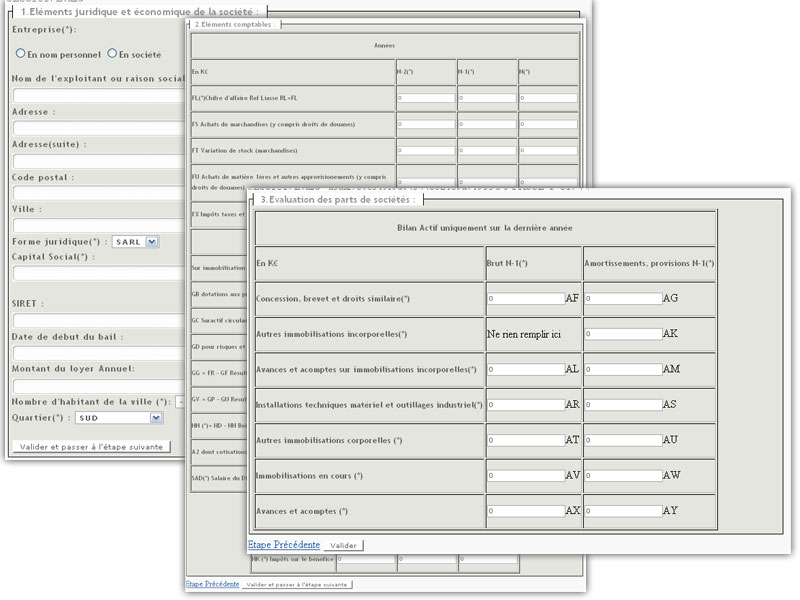Click the AT Autres immobilisations corporelles input
The height and width of the screenshot is (600, 800).
pyautogui.click(x=526, y=440)
